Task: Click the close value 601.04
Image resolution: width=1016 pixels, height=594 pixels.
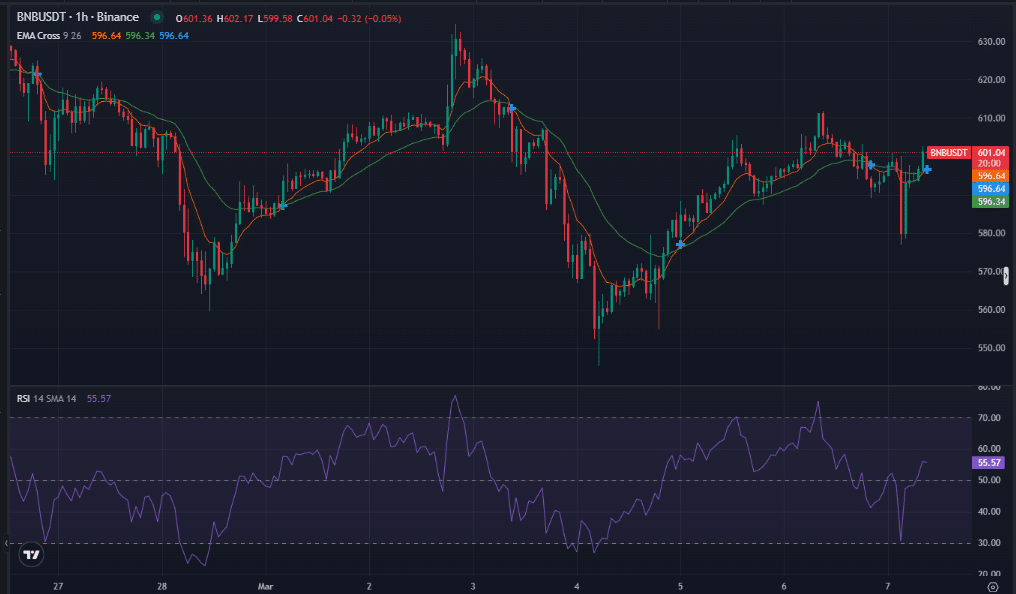Action: tap(318, 19)
